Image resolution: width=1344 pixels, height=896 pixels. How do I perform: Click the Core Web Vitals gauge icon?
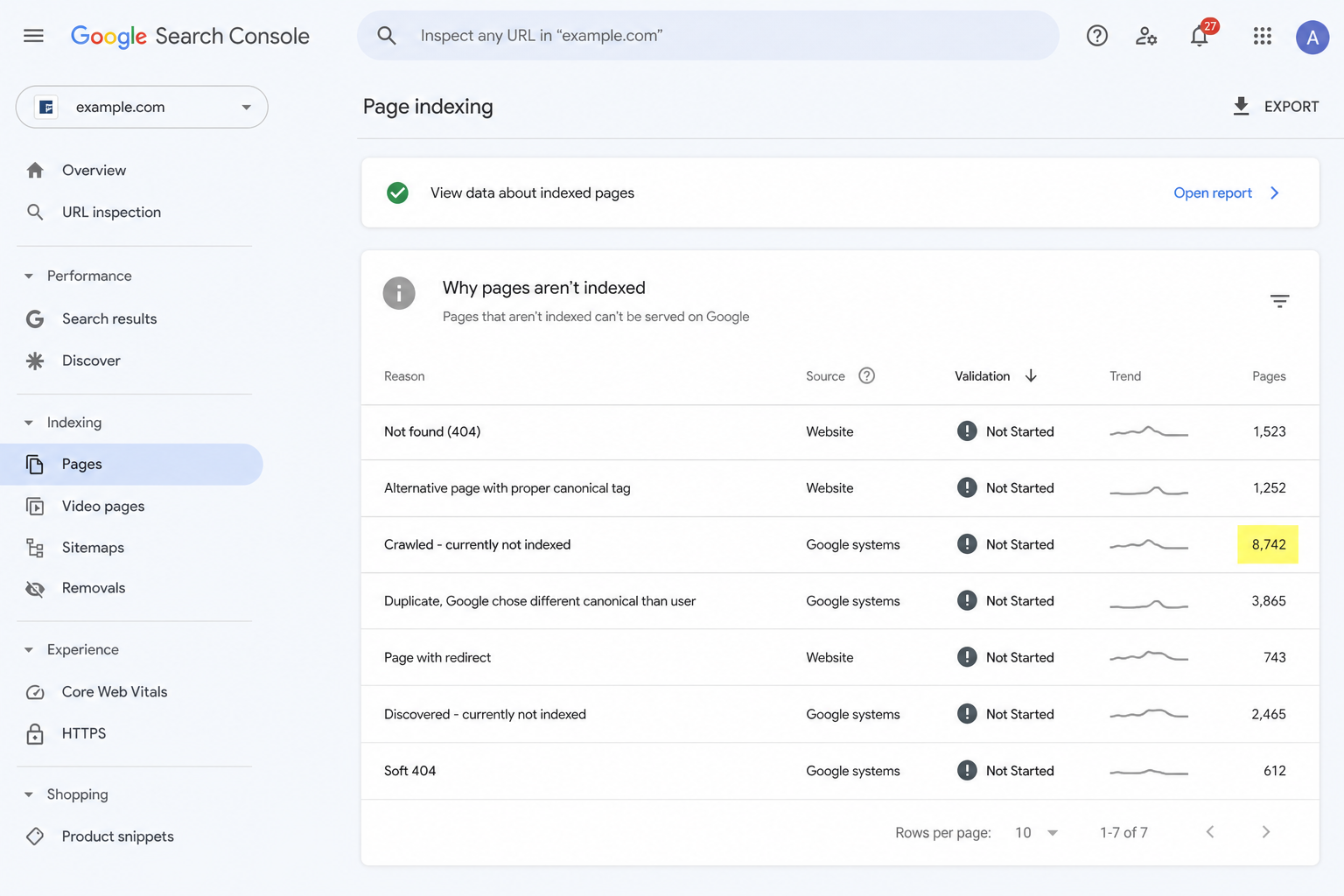(35, 692)
